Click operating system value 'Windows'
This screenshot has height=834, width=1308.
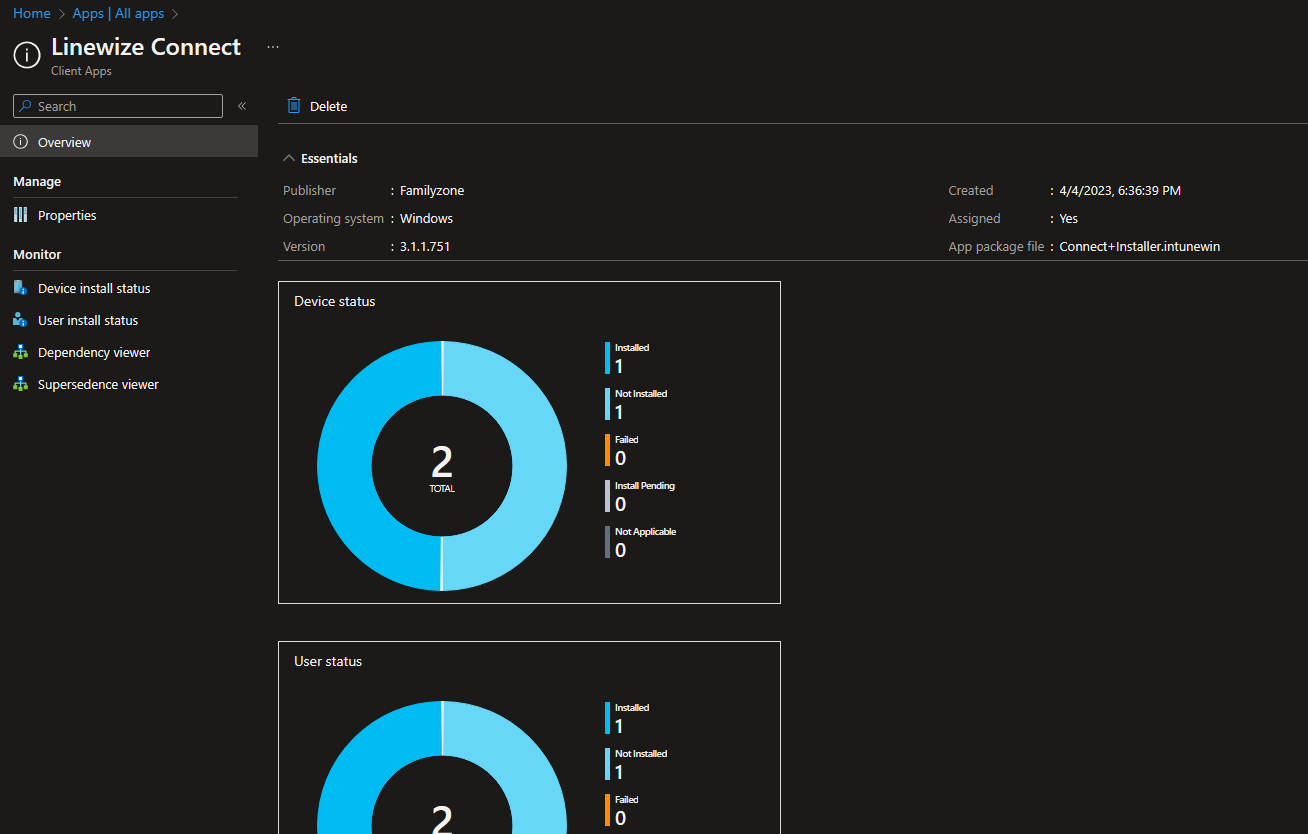point(426,218)
